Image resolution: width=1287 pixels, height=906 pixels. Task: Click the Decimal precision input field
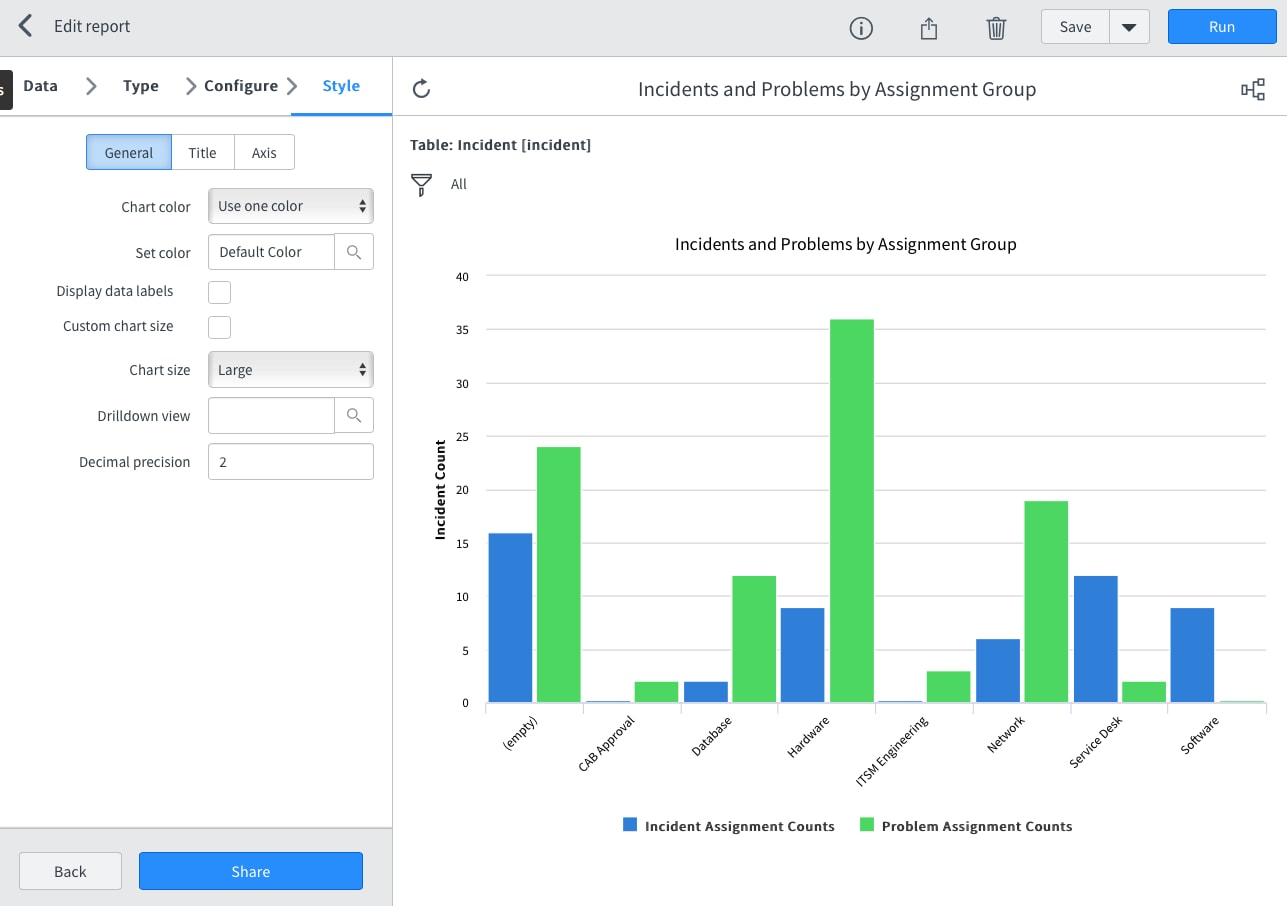(x=291, y=462)
